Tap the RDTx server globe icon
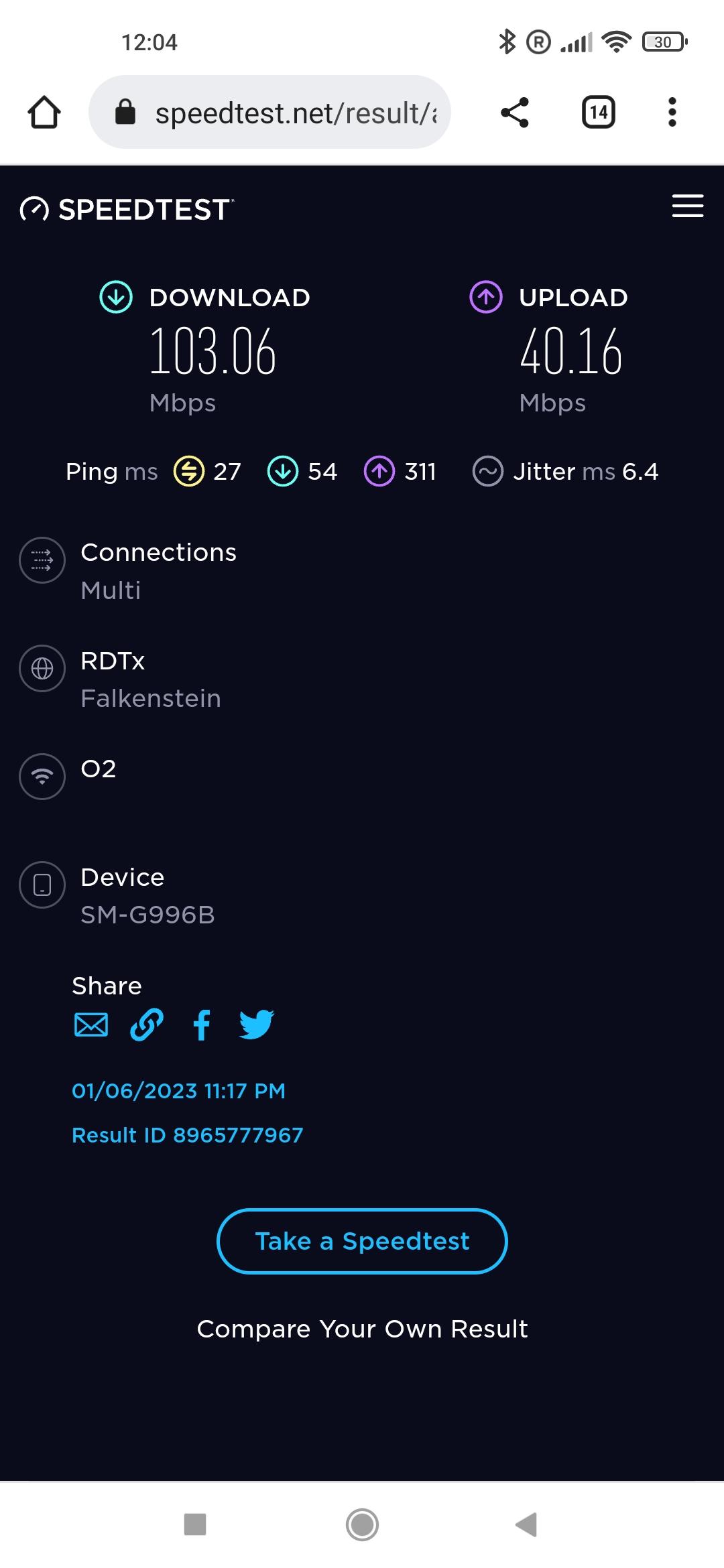Screen dimensions: 724x1568 tap(42, 668)
